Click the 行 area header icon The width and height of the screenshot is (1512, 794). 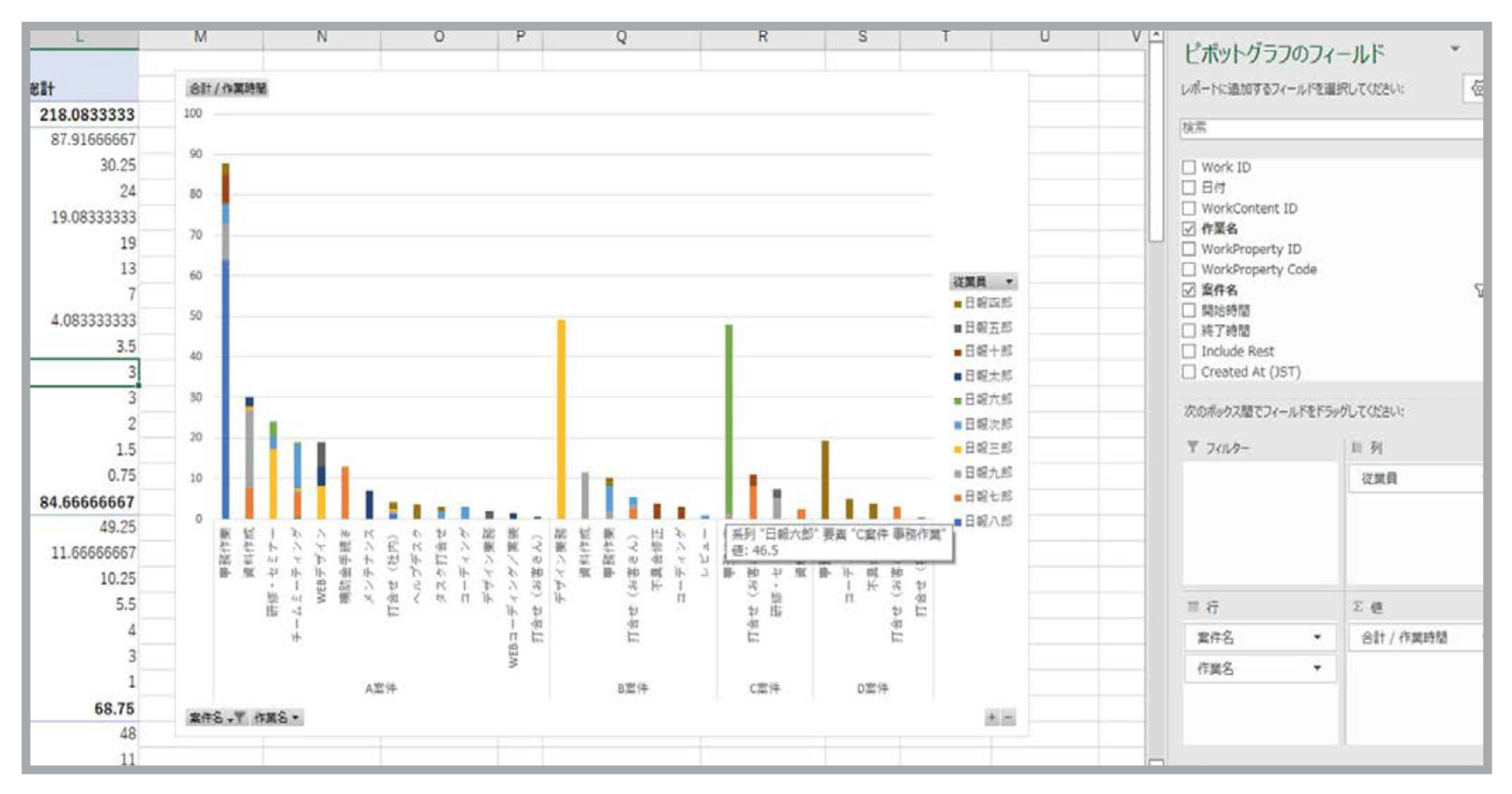[1193, 606]
